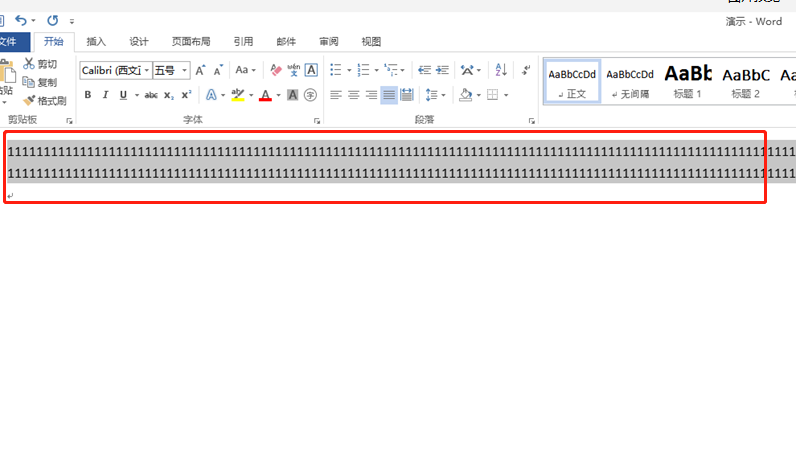The image size is (796, 449).
Task: Open the 字体 dialog launcher
Action: tap(317, 121)
